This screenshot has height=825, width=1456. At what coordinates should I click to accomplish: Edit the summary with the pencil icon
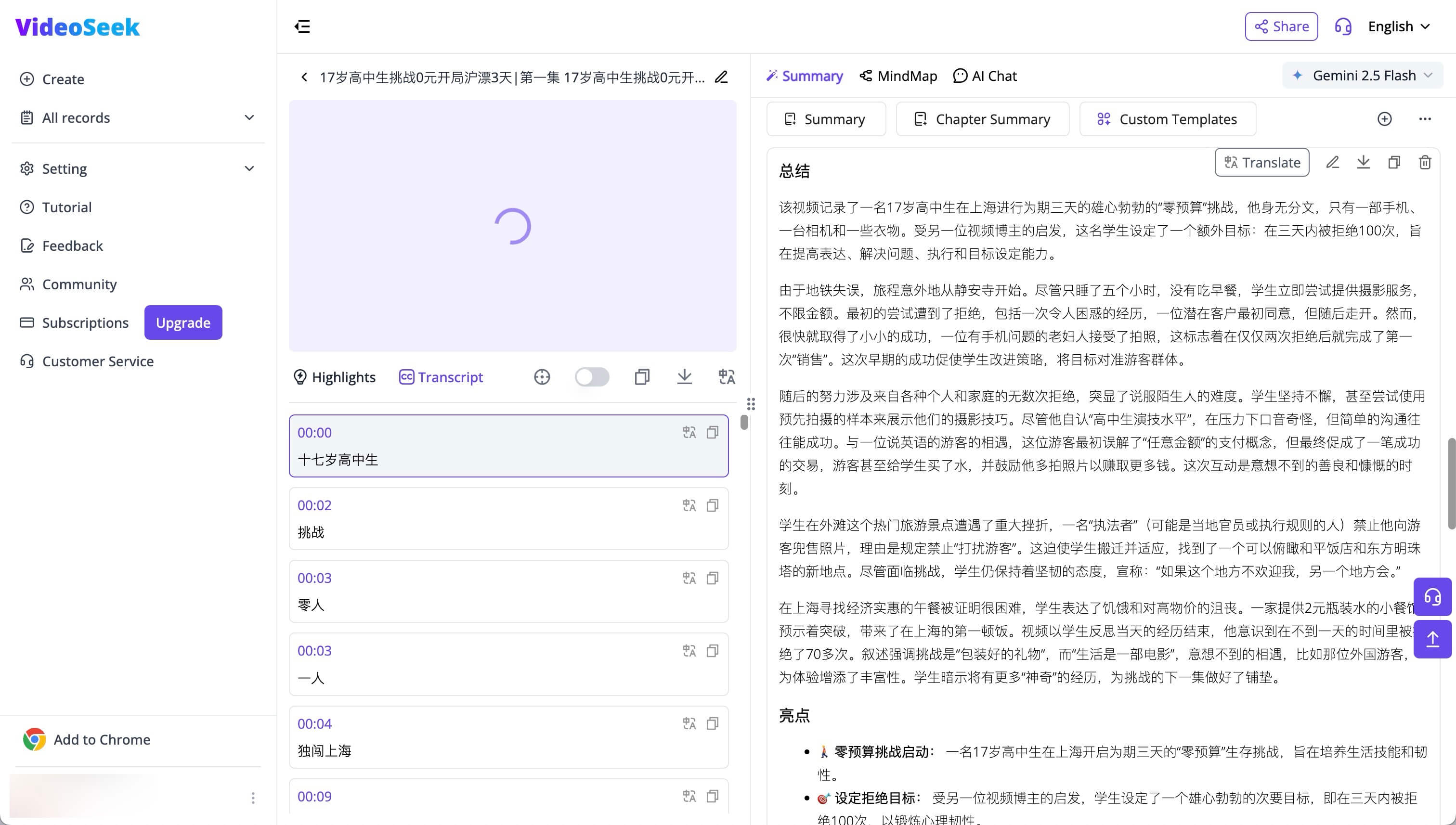tap(1333, 162)
